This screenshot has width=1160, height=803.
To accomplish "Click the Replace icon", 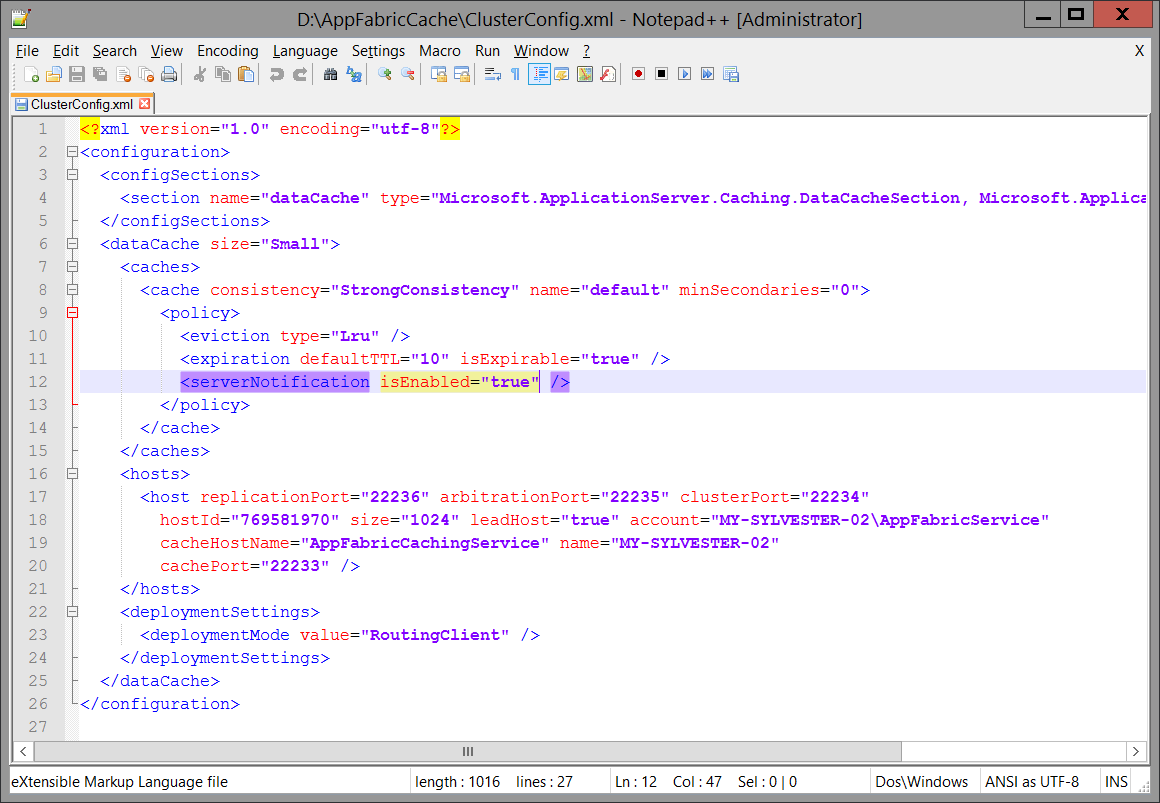I will [354, 73].
